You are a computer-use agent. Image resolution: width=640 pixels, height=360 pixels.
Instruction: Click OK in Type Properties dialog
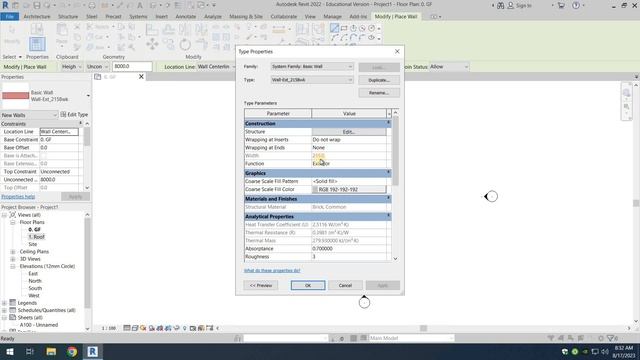click(308, 285)
